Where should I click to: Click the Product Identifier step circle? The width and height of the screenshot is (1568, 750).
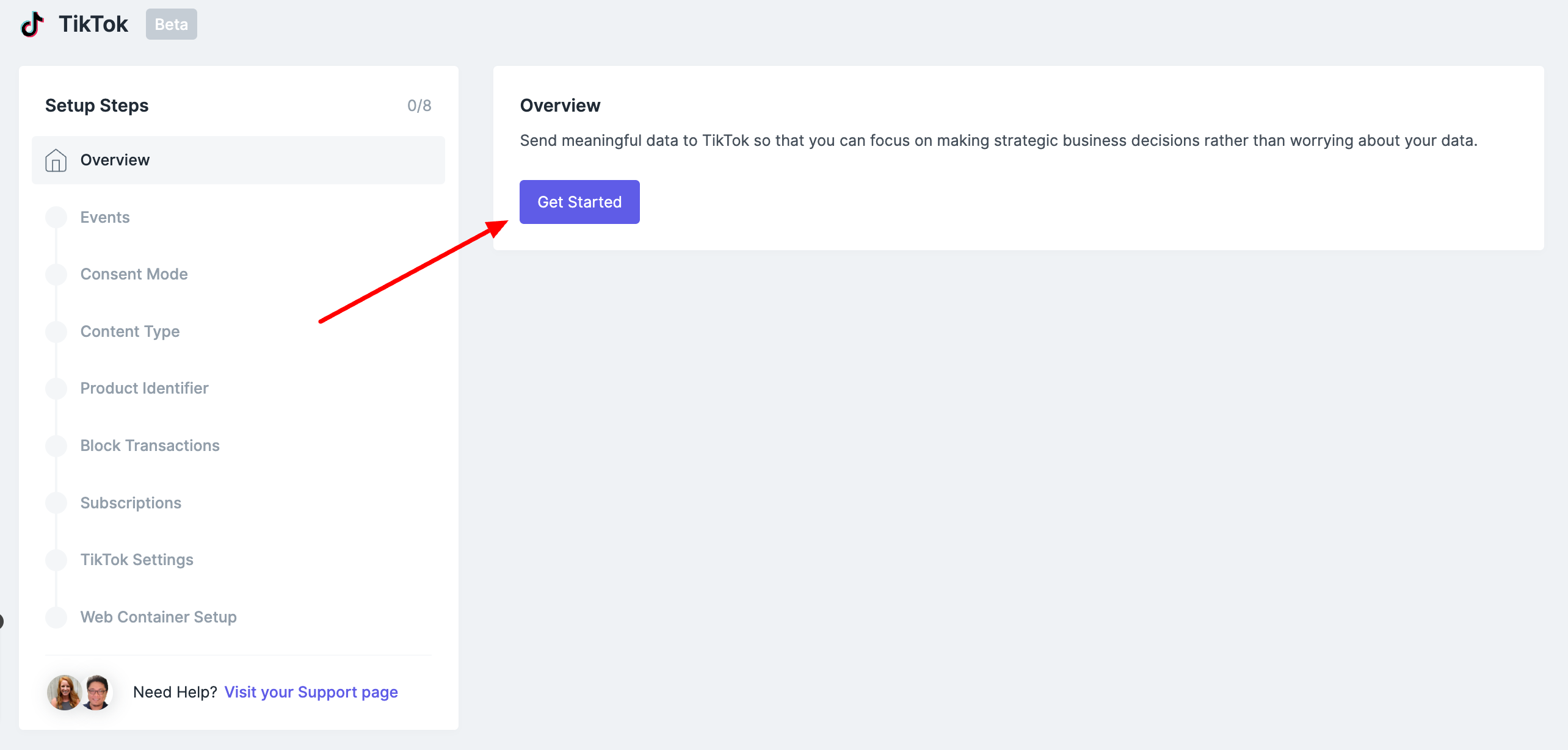click(56, 389)
